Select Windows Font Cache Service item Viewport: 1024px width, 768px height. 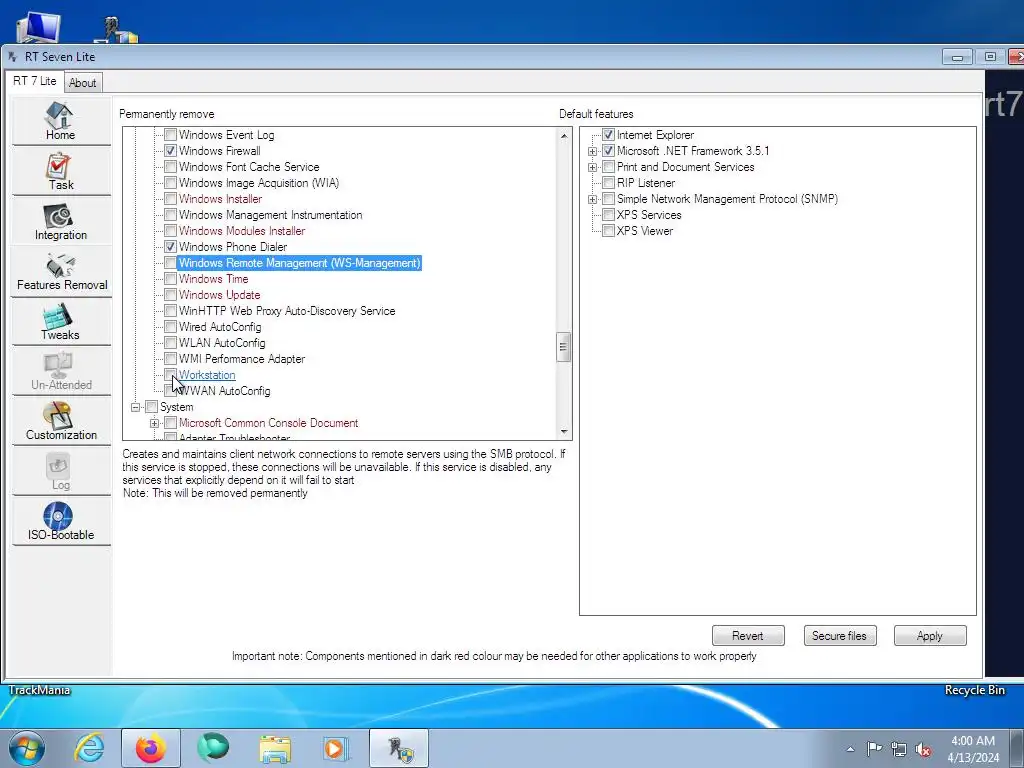click(x=249, y=167)
